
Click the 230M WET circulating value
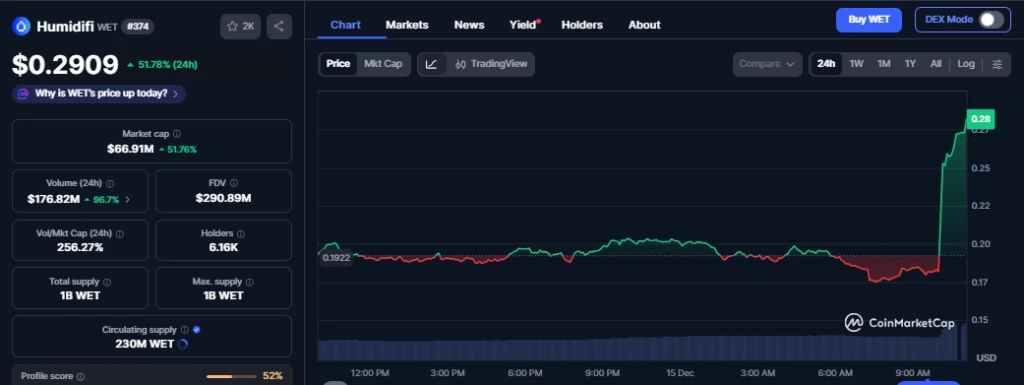point(144,344)
